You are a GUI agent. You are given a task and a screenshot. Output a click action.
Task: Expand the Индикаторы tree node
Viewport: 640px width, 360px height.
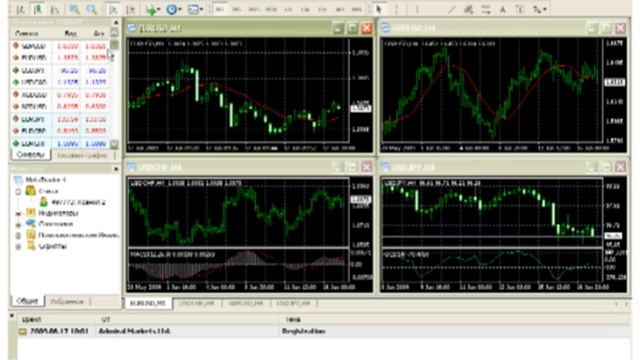tap(18, 213)
